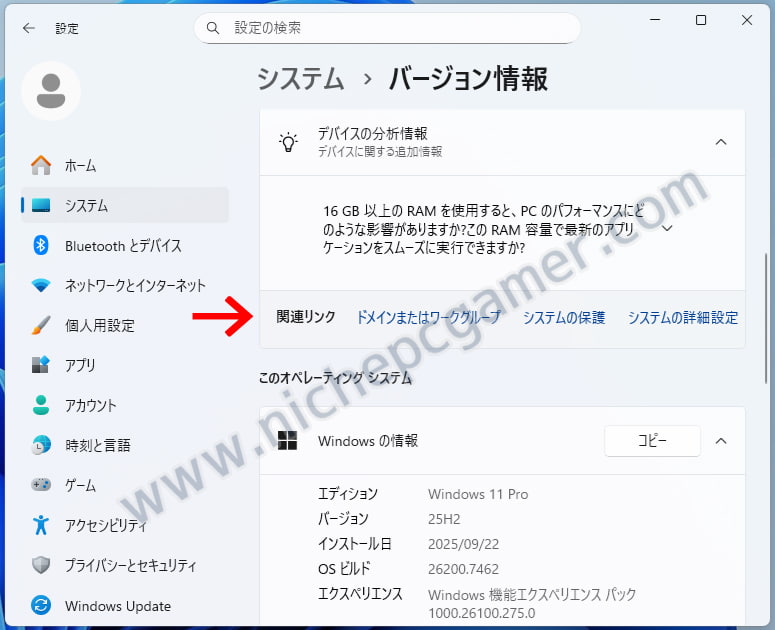Collapse the デバイスの分析情報 section
The width and height of the screenshot is (775, 630).
pyautogui.click(x=720, y=142)
